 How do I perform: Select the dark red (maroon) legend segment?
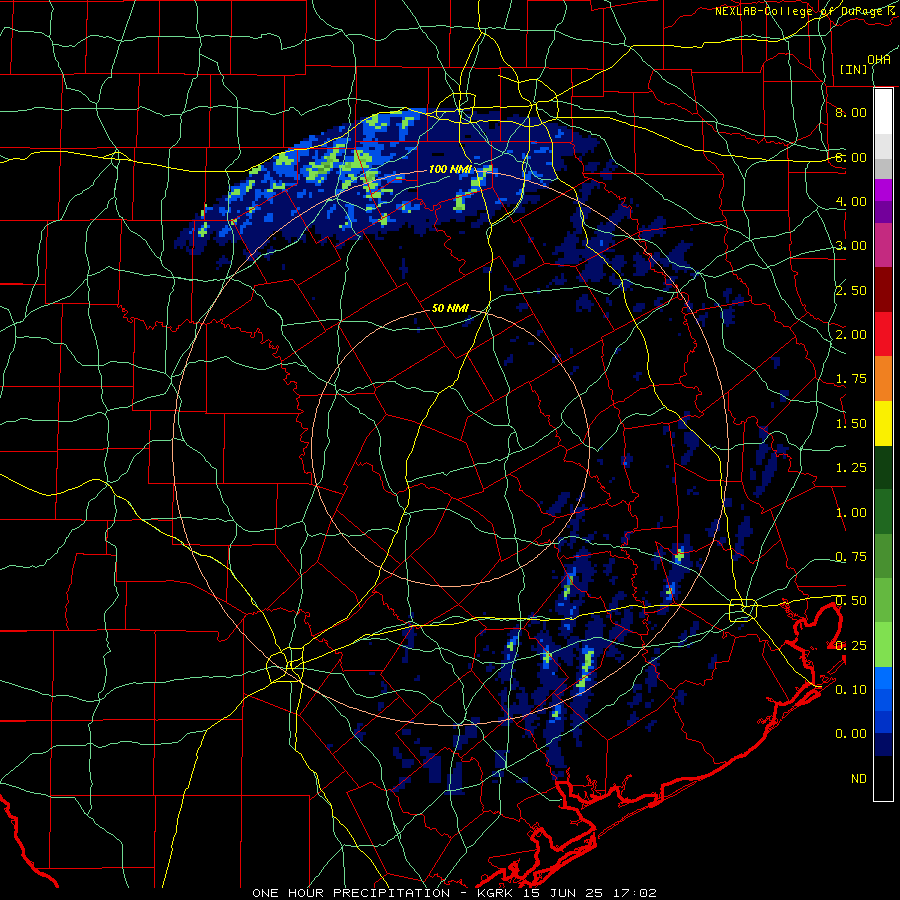point(883,290)
